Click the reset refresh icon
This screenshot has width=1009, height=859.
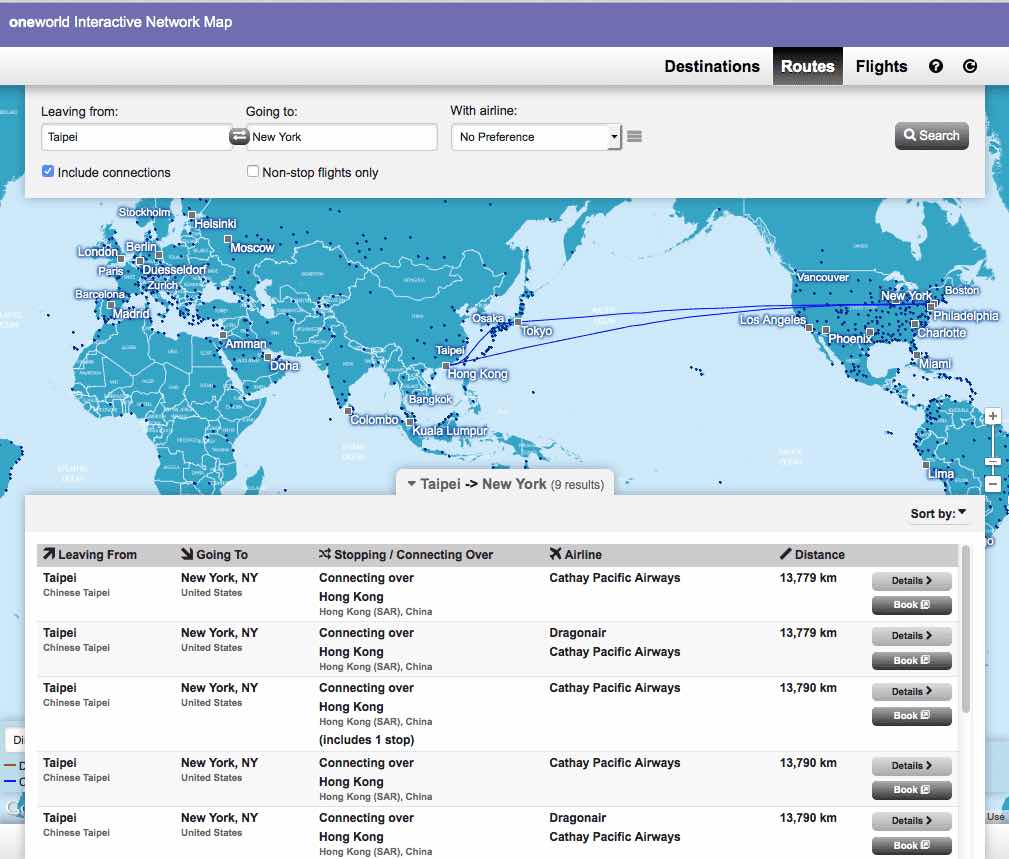970,66
